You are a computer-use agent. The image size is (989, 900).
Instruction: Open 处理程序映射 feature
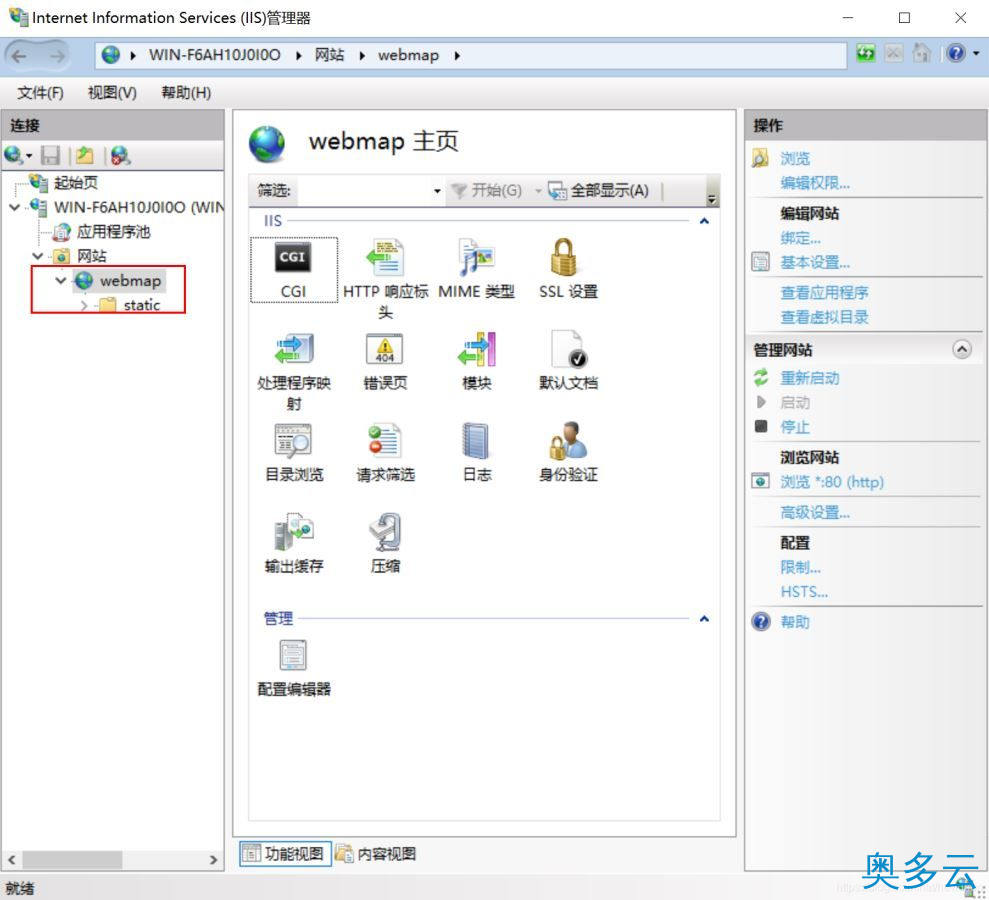click(x=294, y=371)
